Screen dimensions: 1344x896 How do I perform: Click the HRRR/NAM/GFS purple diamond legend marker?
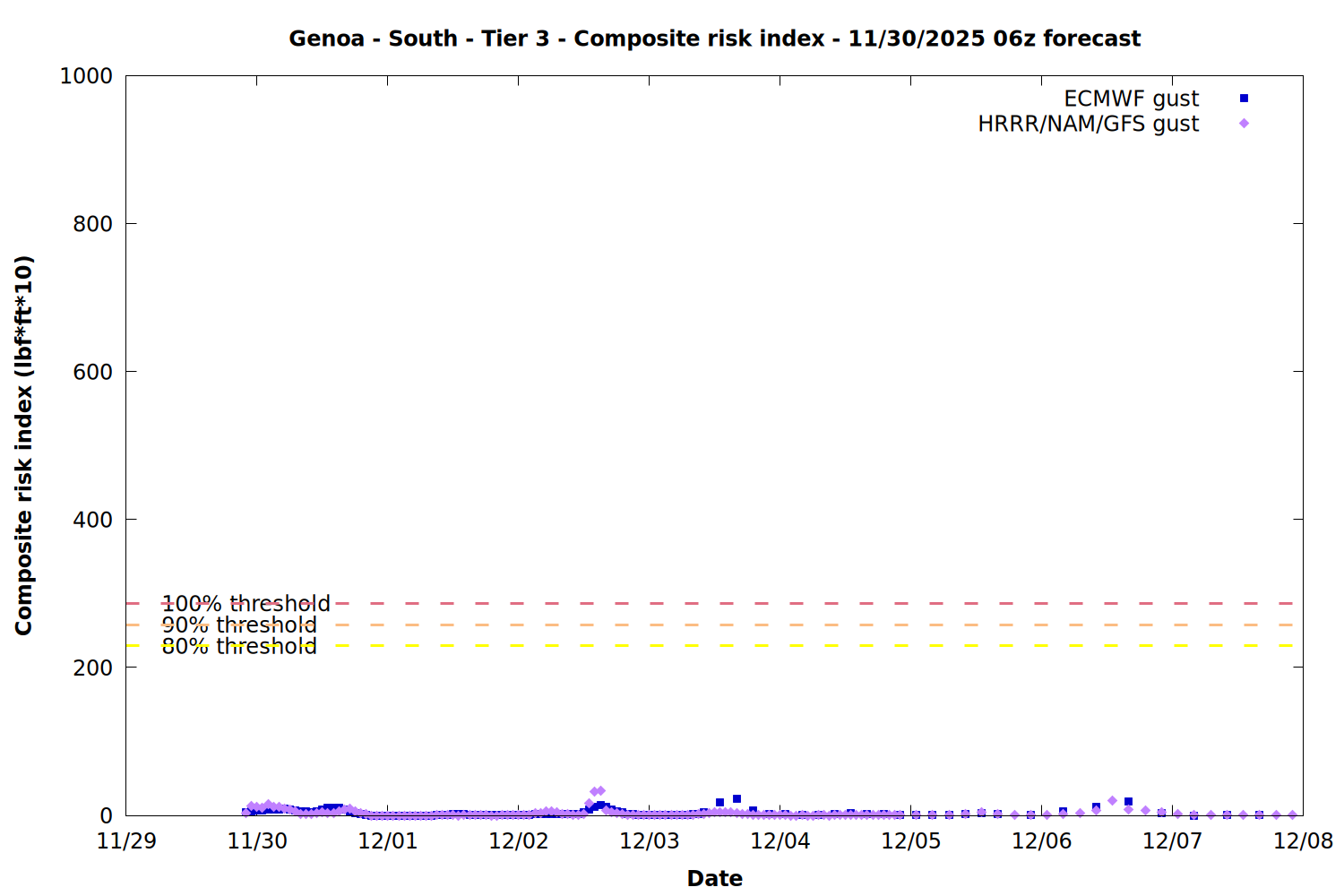click(1244, 124)
